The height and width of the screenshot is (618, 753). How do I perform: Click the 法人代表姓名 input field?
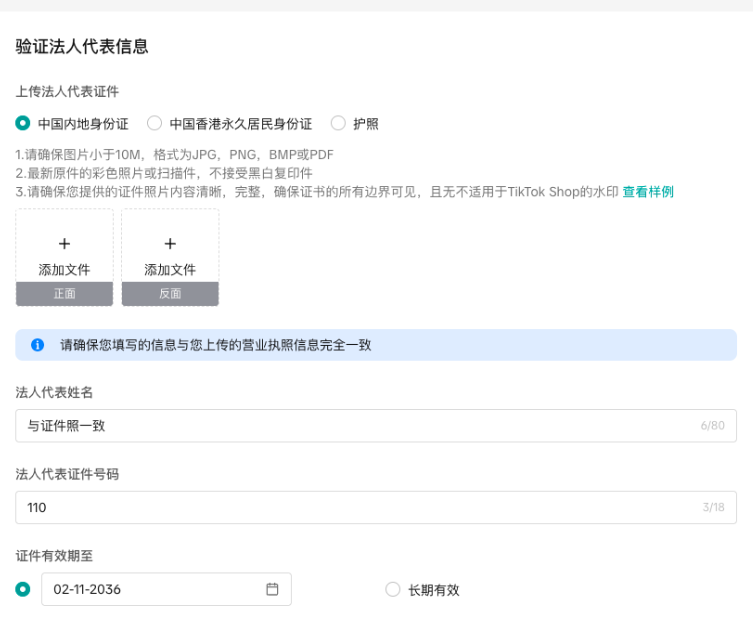click(376, 425)
